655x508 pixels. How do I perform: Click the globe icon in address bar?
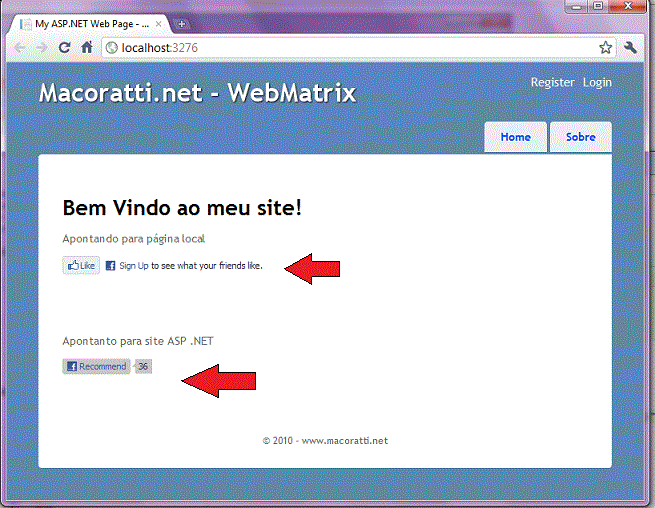(112, 48)
